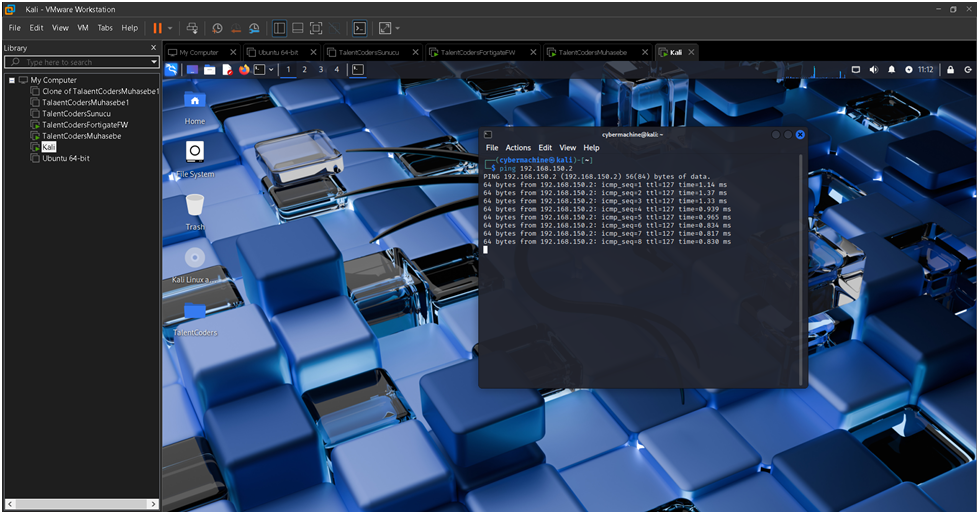Click the 11:12 clock in Kali panel

(x=925, y=69)
